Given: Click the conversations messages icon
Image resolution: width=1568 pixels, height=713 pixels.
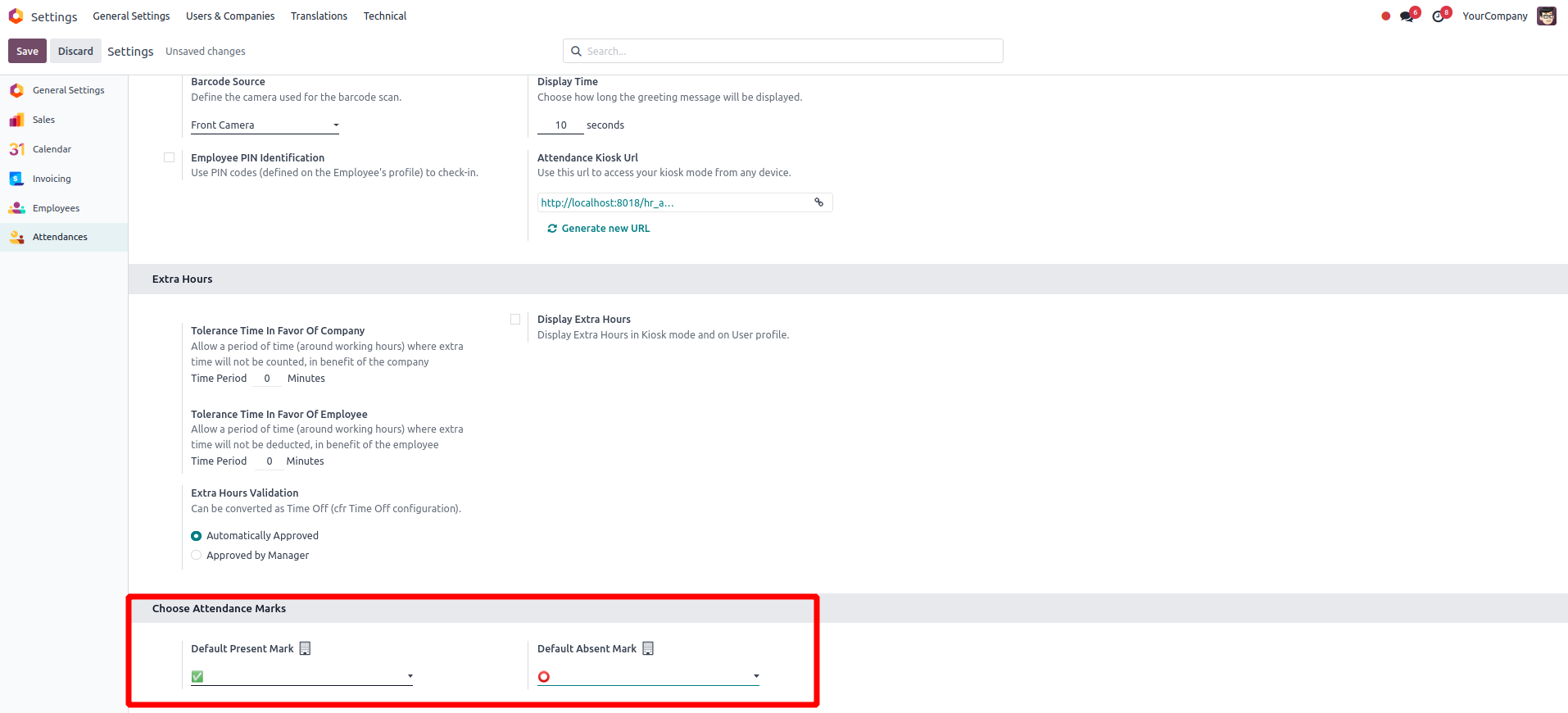Looking at the screenshot, I should coord(1407,16).
